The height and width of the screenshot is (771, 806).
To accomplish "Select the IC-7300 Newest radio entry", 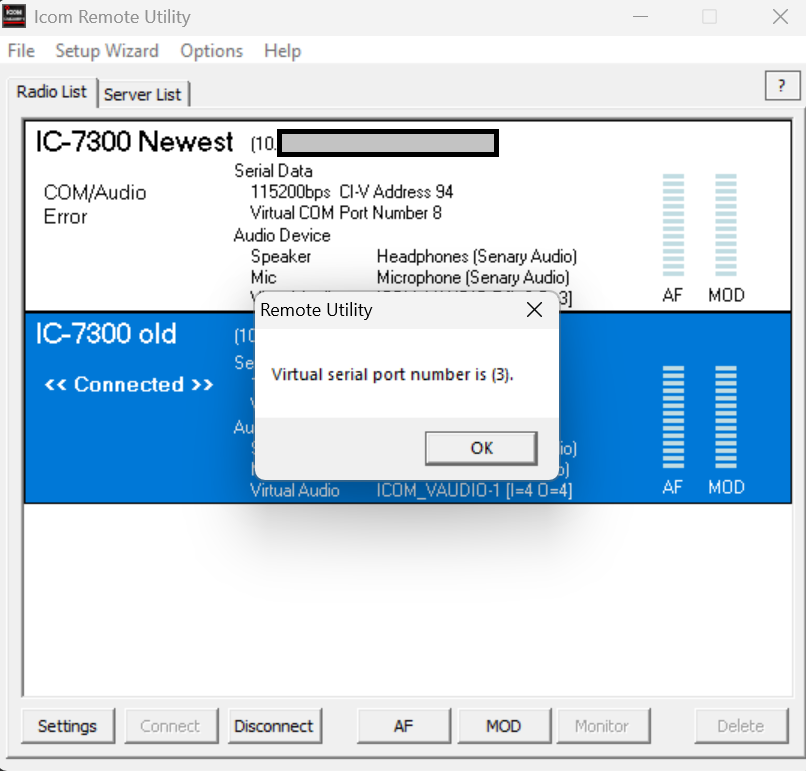I will tap(134, 142).
